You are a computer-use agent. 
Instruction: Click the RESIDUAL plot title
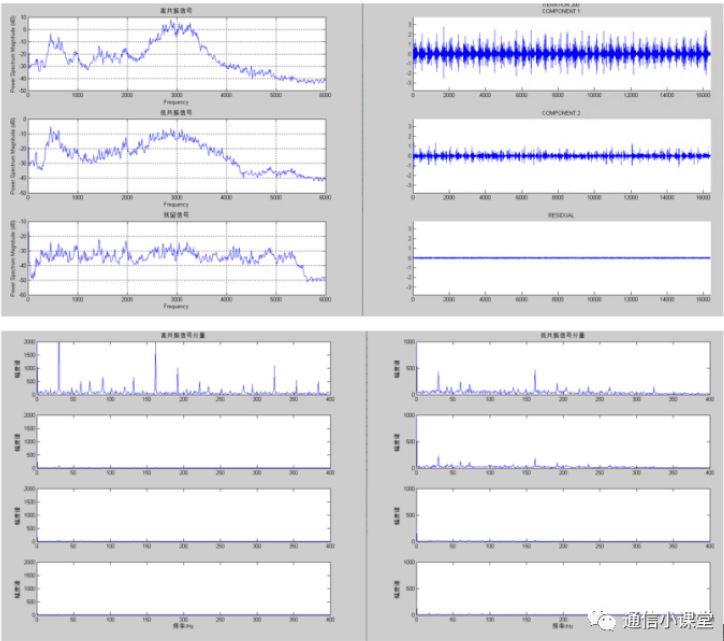559,215
